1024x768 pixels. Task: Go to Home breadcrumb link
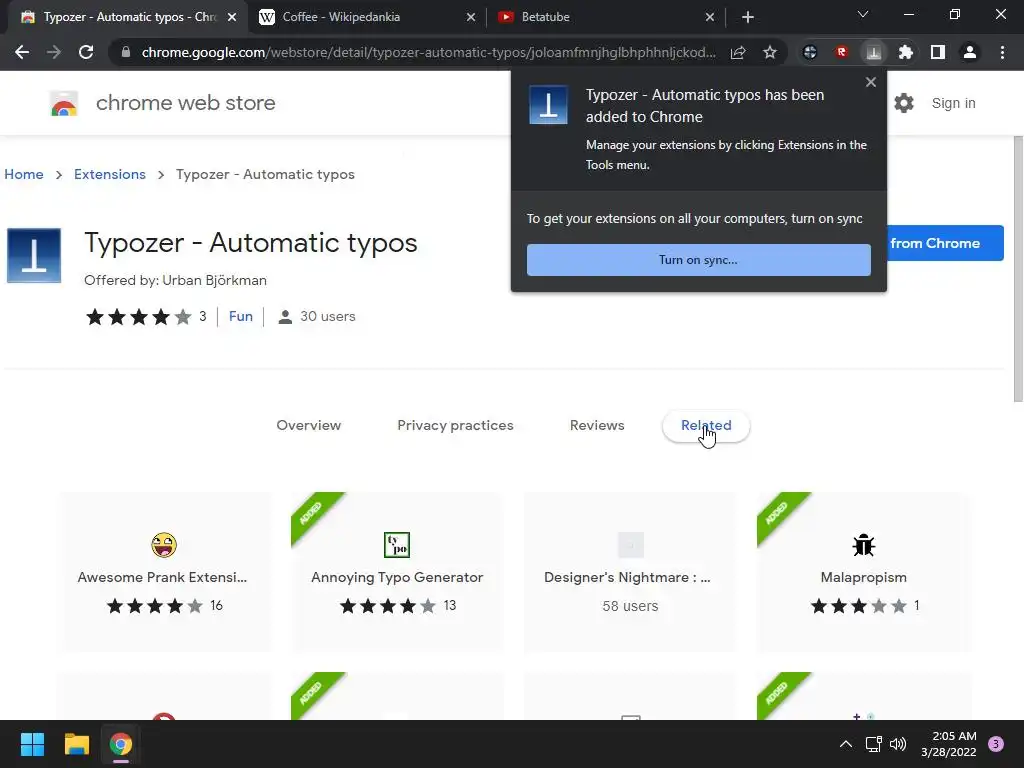coord(24,174)
